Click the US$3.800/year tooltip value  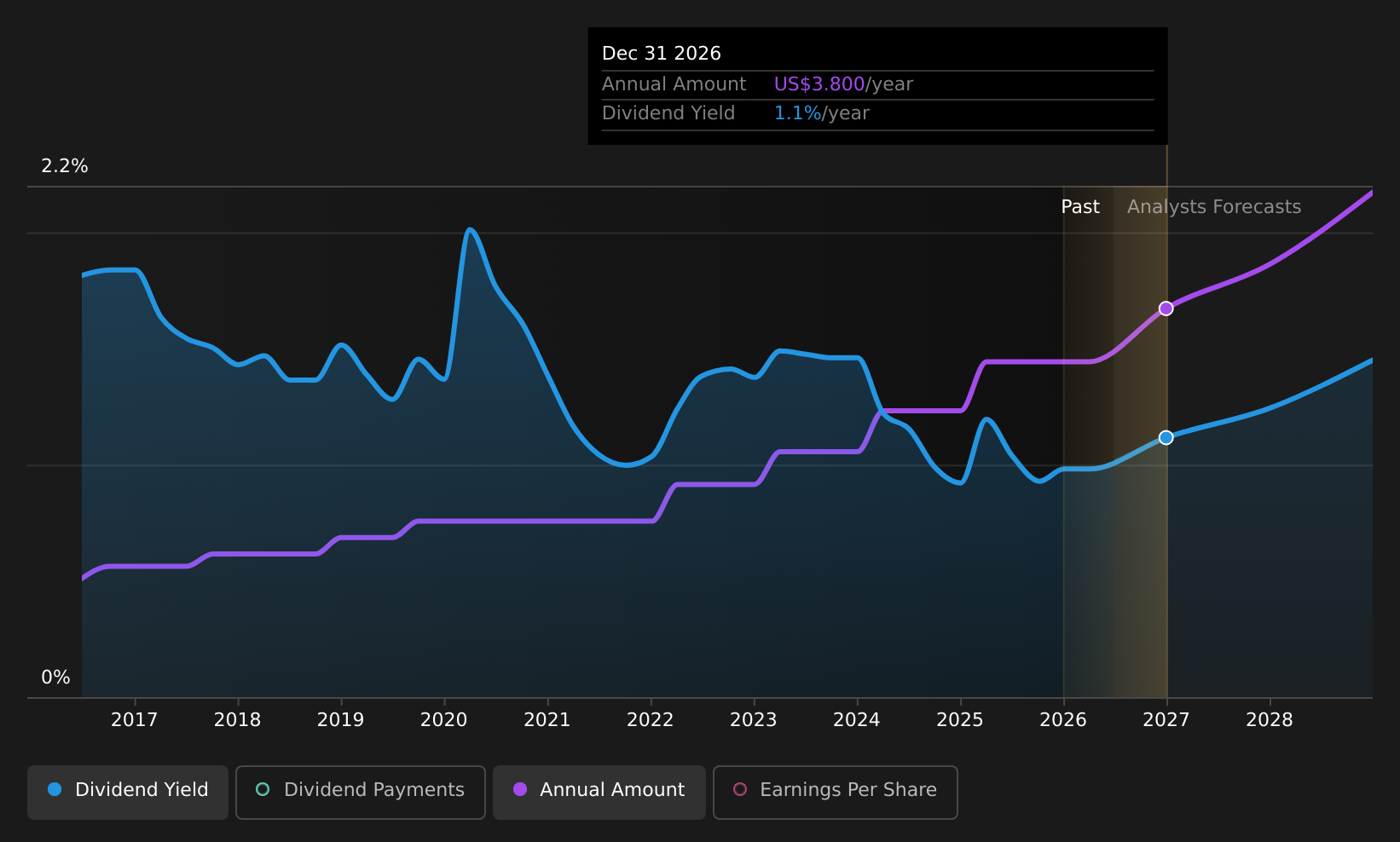(x=843, y=84)
